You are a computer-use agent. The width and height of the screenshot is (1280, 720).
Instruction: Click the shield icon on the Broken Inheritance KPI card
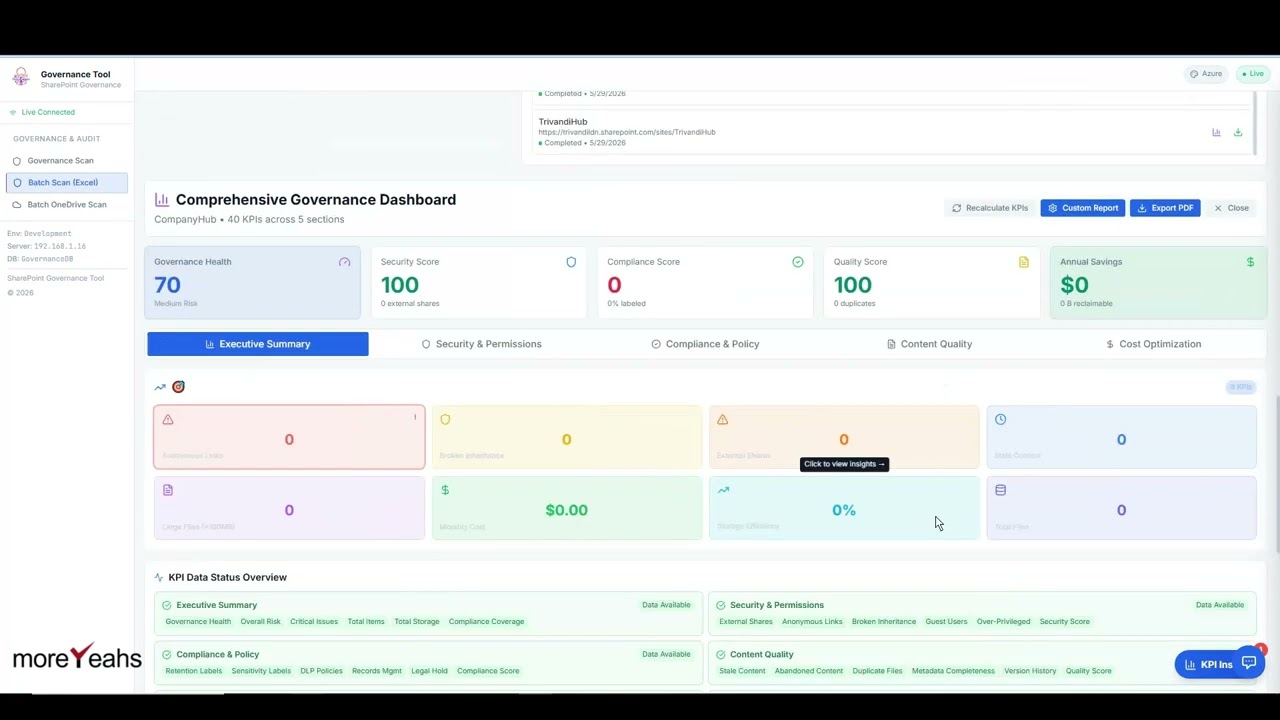[x=445, y=420]
